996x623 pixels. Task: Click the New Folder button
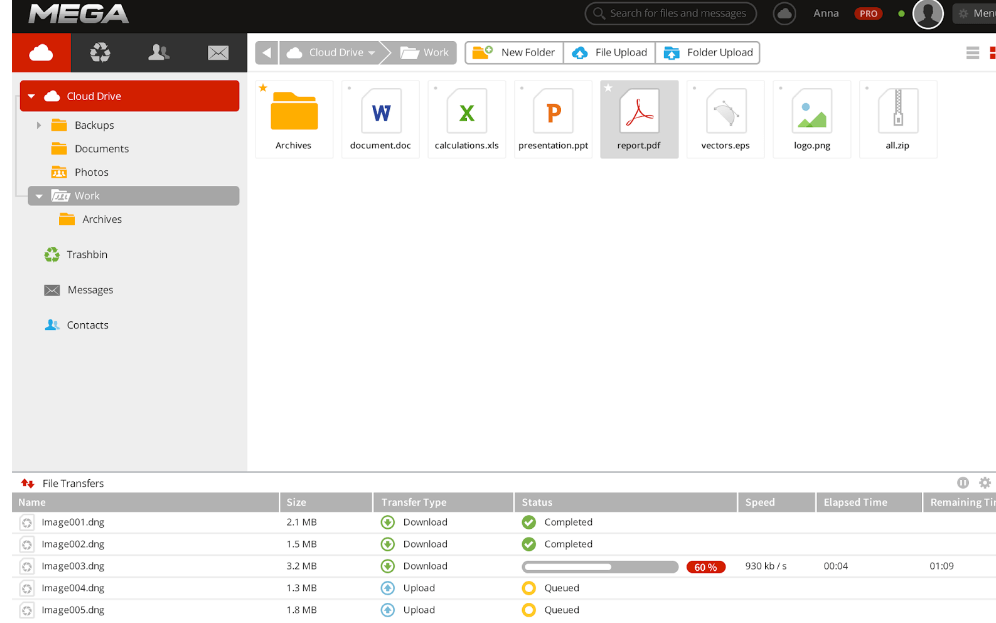pos(514,53)
